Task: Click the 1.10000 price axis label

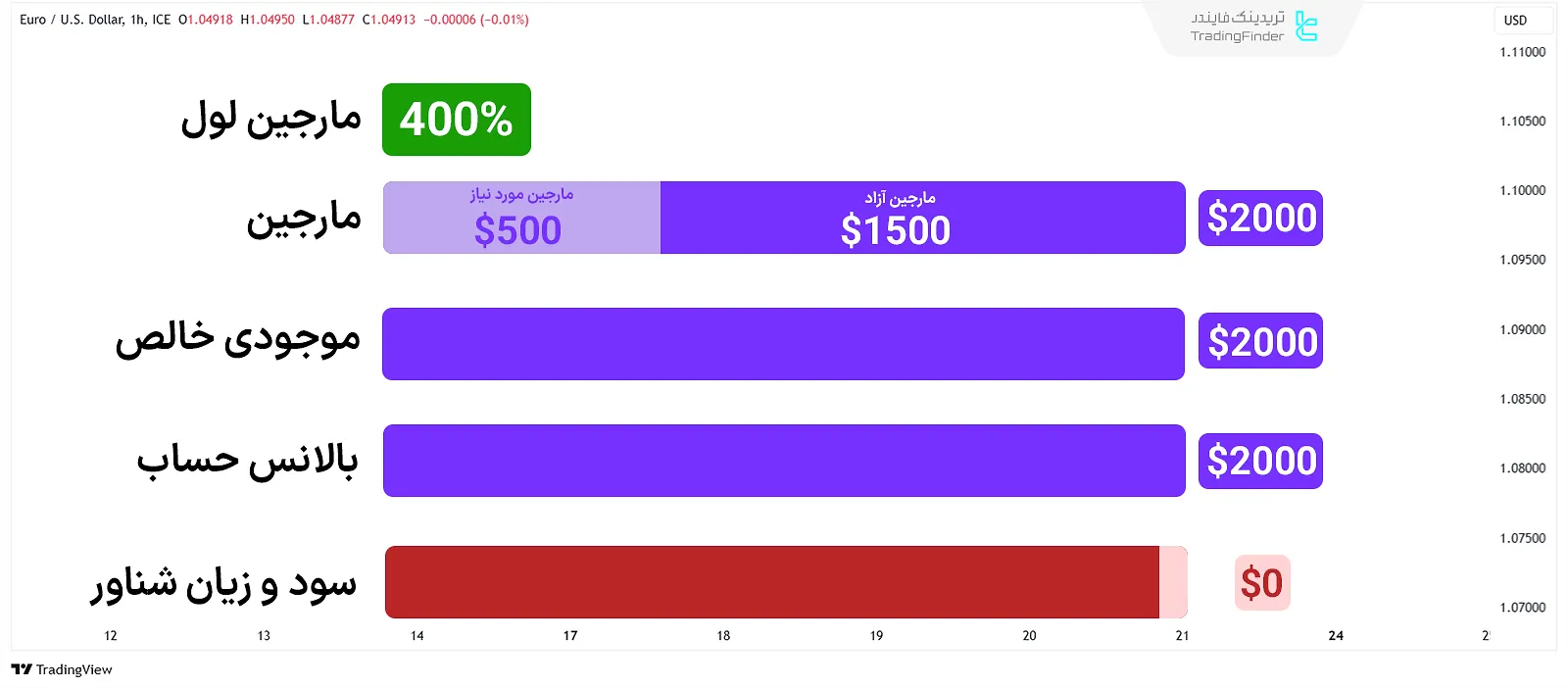Action: tap(1522, 190)
